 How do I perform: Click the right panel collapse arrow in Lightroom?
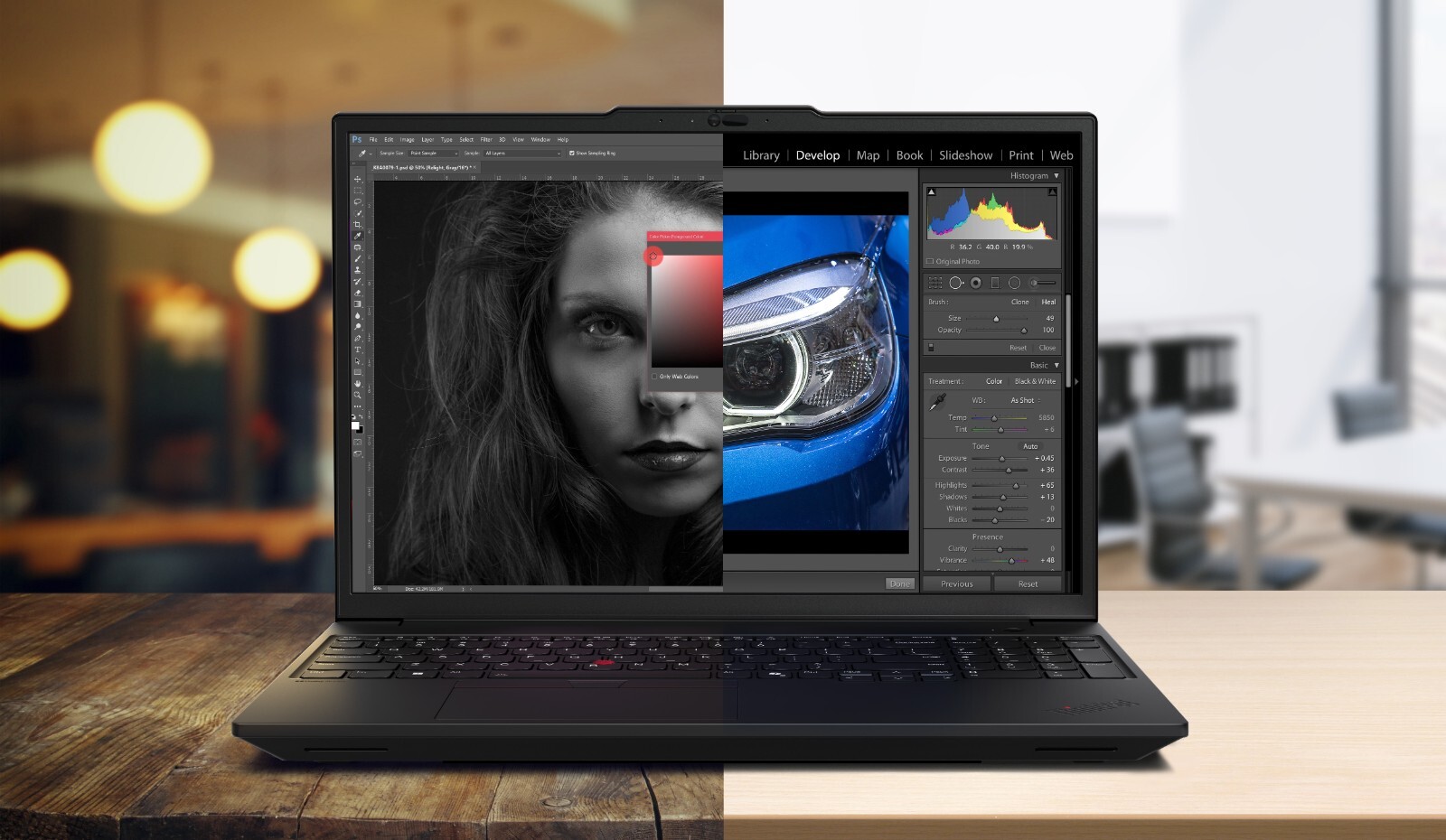1075,382
